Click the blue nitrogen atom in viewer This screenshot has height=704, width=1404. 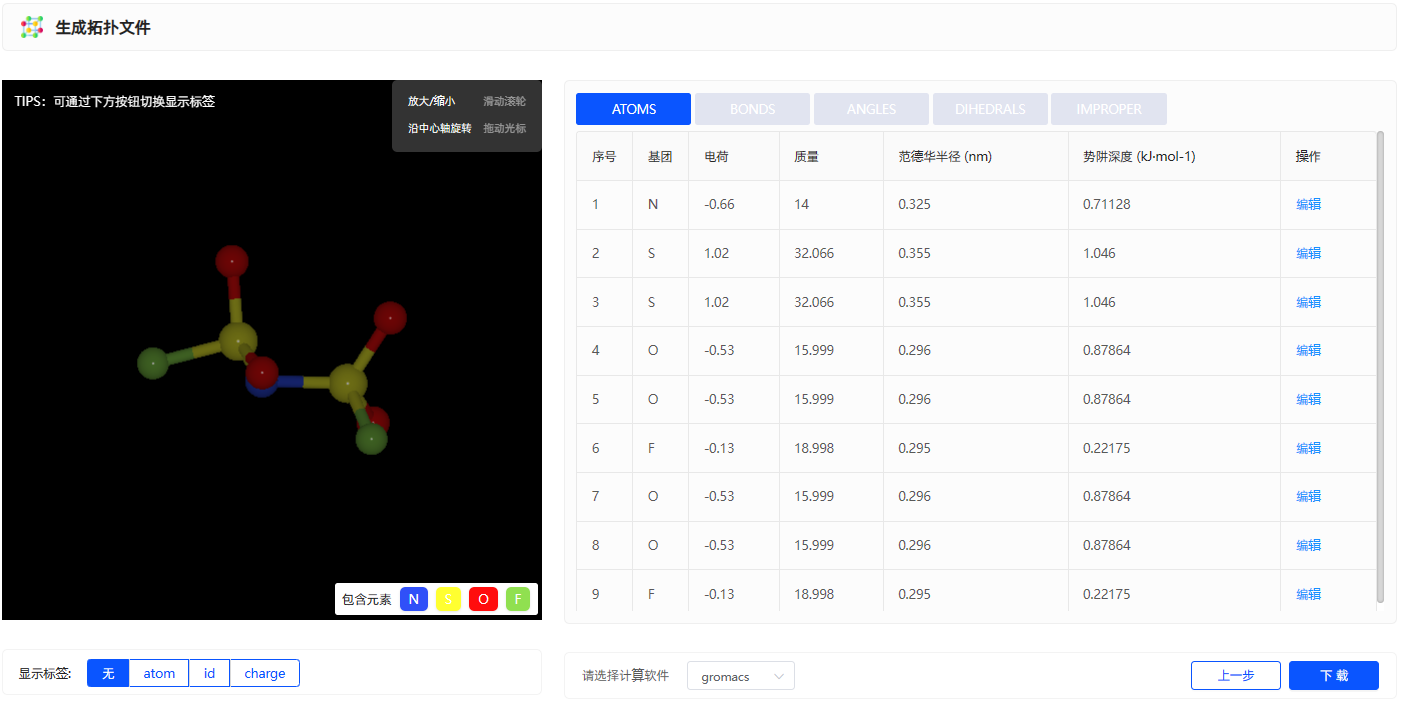pos(262,385)
